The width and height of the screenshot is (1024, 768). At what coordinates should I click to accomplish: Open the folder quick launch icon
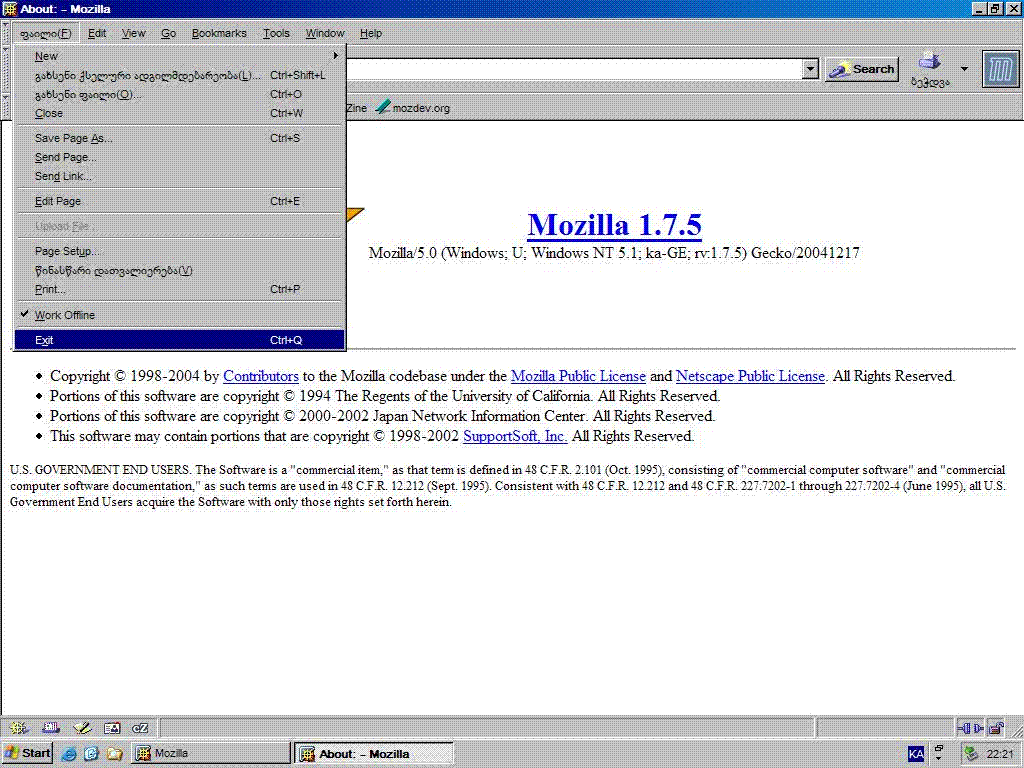point(115,754)
